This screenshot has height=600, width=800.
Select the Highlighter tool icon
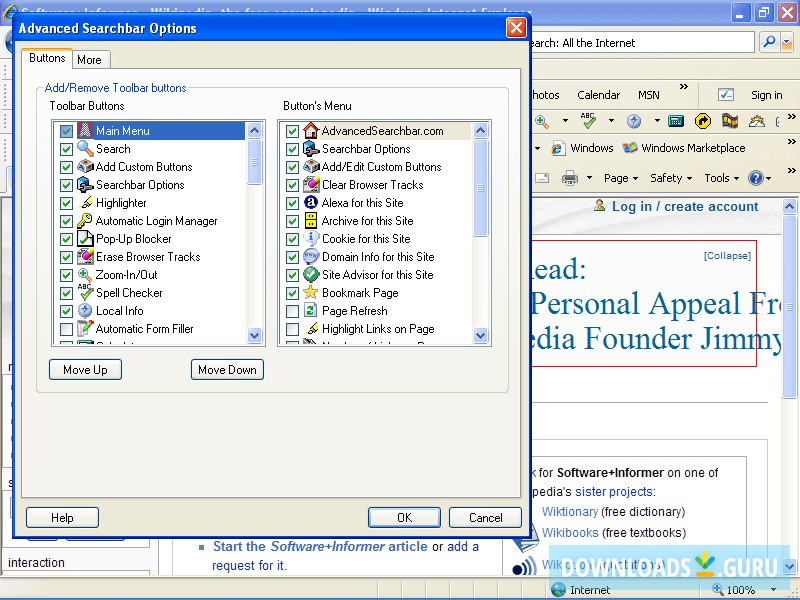tap(84, 202)
